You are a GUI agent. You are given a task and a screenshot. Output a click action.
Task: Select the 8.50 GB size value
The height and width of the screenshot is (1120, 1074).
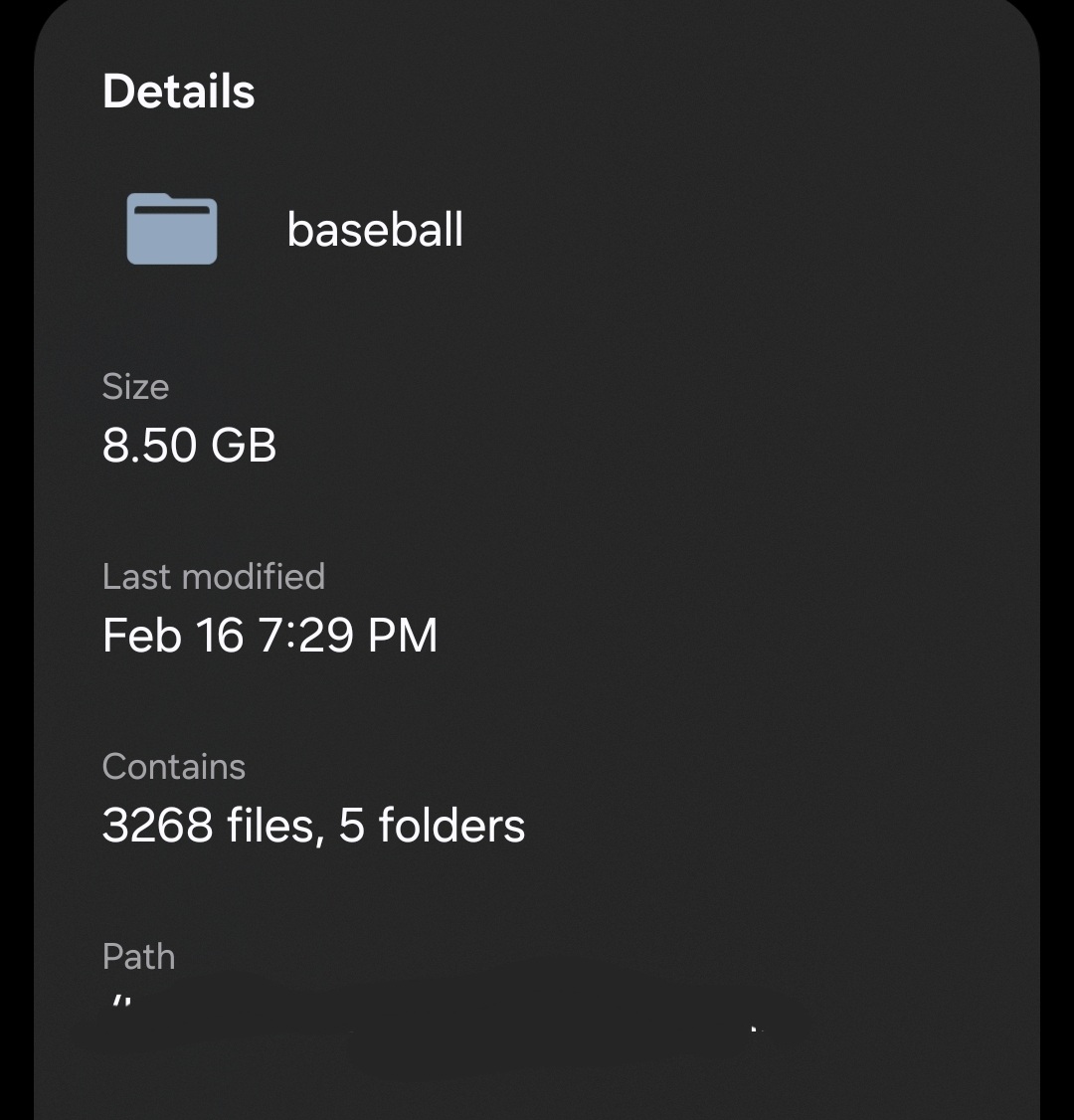pyautogui.click(x=189, y=445)
